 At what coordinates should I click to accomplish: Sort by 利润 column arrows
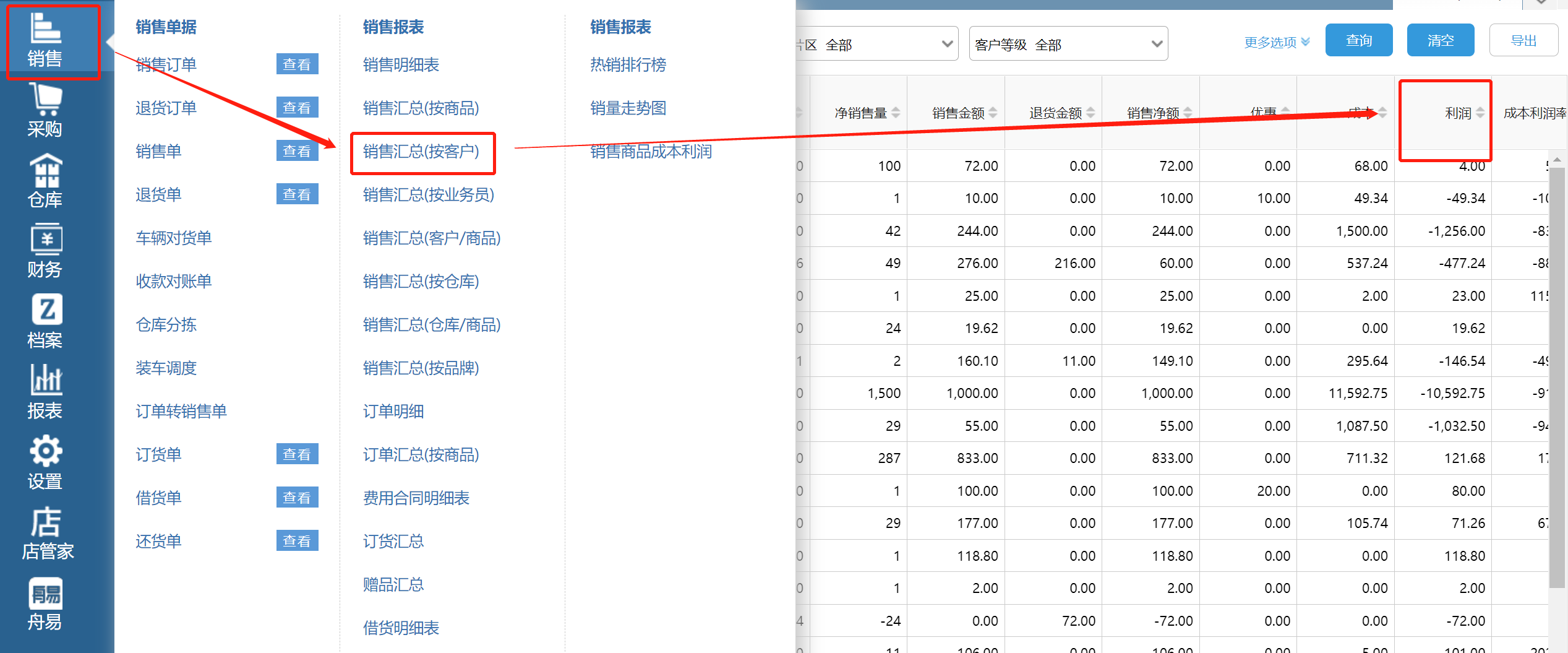pyautogui.click(x=1480, y=113)
